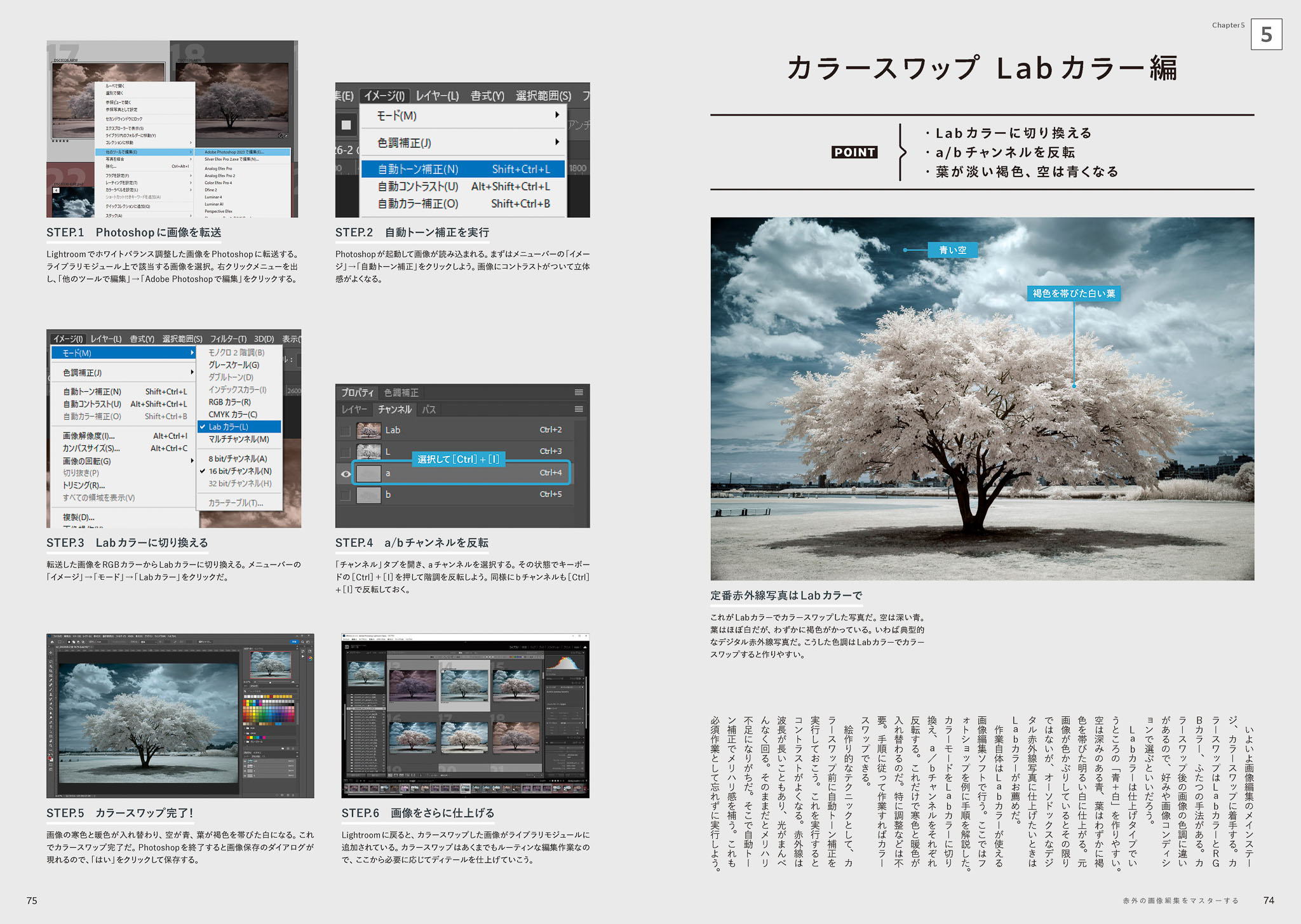Screen dimensions: 1301x924
Task: Expand the 画像の回転(G) submenu arrow
Action: (x=192, y=461)
